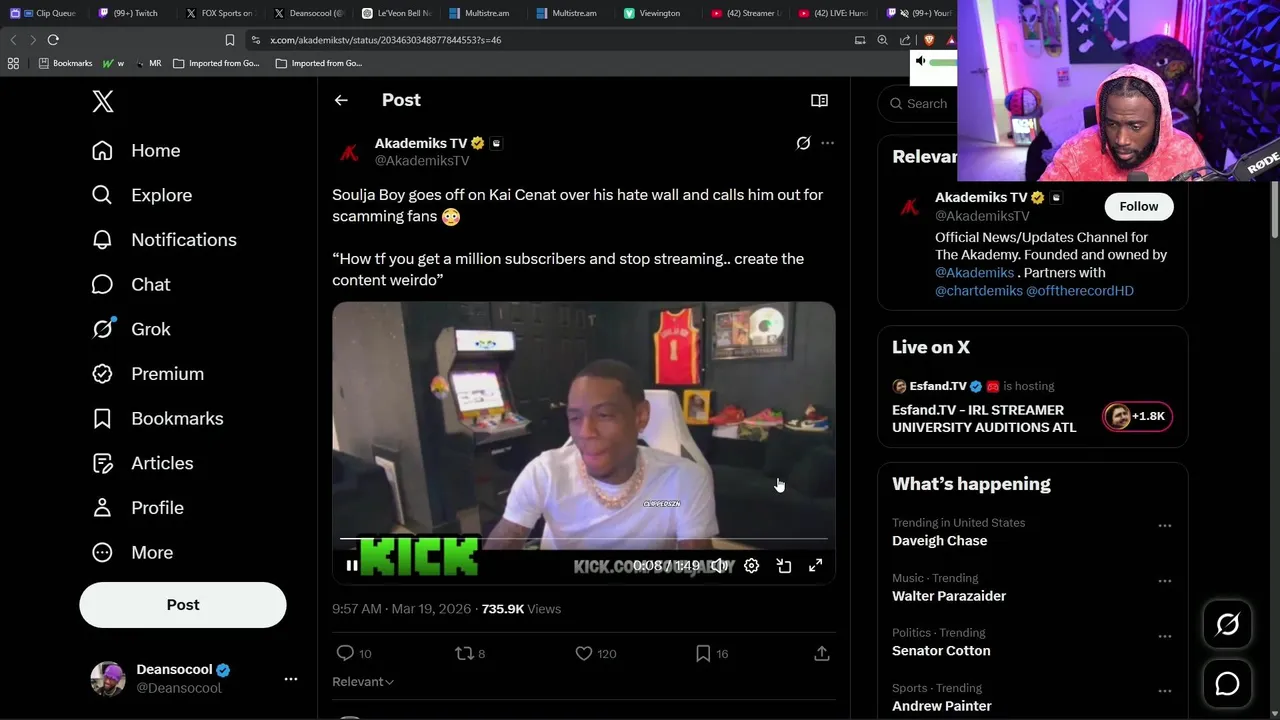Bookmark this page in address bar

click(229, 40)
